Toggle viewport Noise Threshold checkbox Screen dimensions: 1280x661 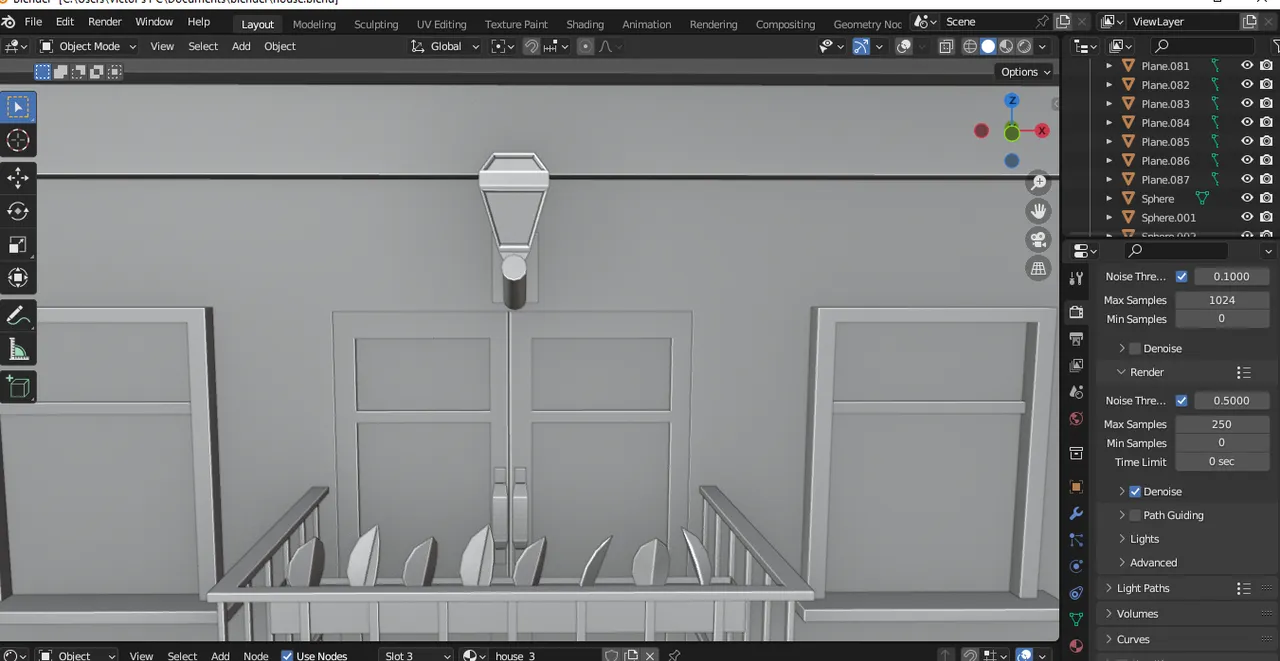tap(1182, 277)
